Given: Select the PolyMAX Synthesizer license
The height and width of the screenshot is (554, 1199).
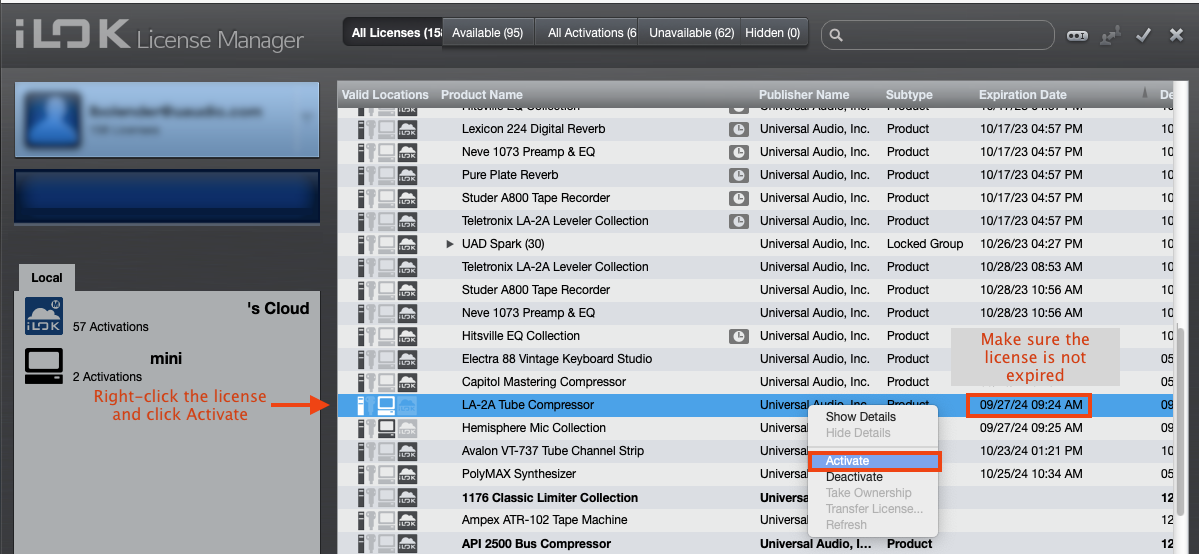Looking at the screenshot, I should click(x=518, y=474).
